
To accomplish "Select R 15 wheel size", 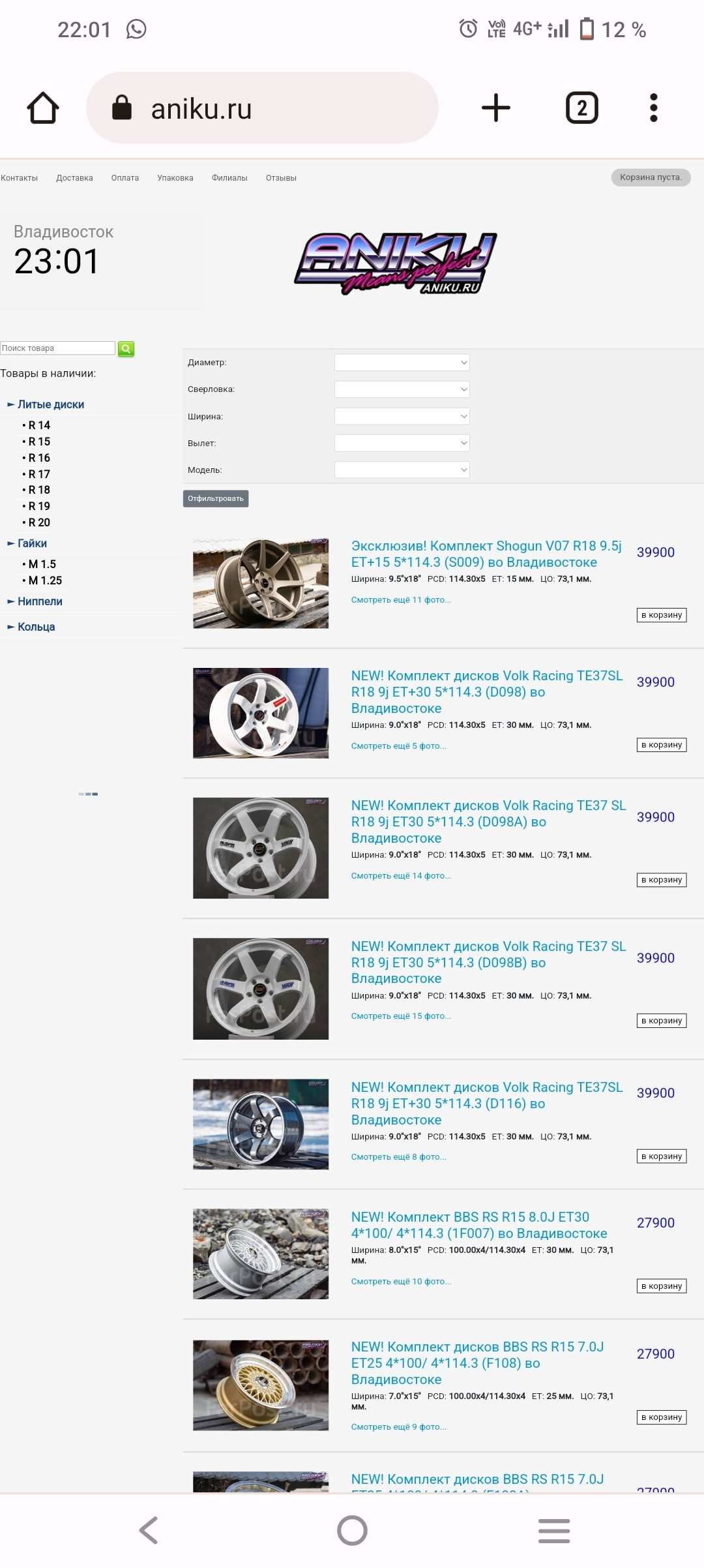I will click(39, 442).
